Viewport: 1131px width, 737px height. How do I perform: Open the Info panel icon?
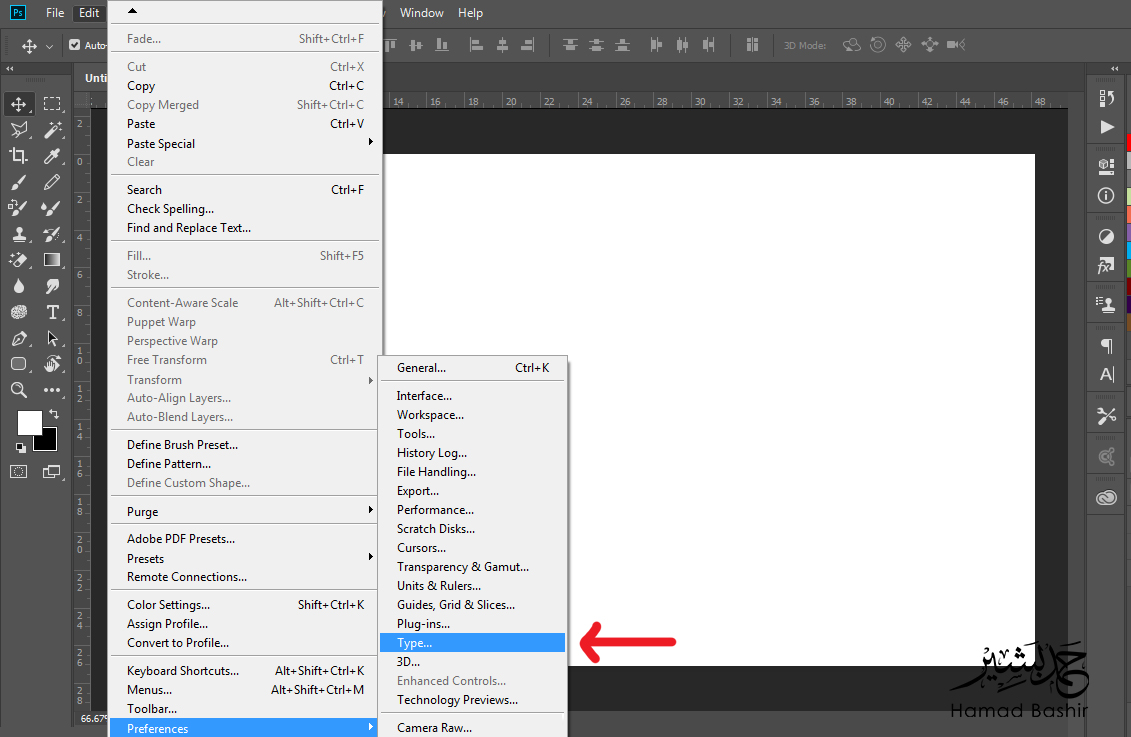[1106, 195]
